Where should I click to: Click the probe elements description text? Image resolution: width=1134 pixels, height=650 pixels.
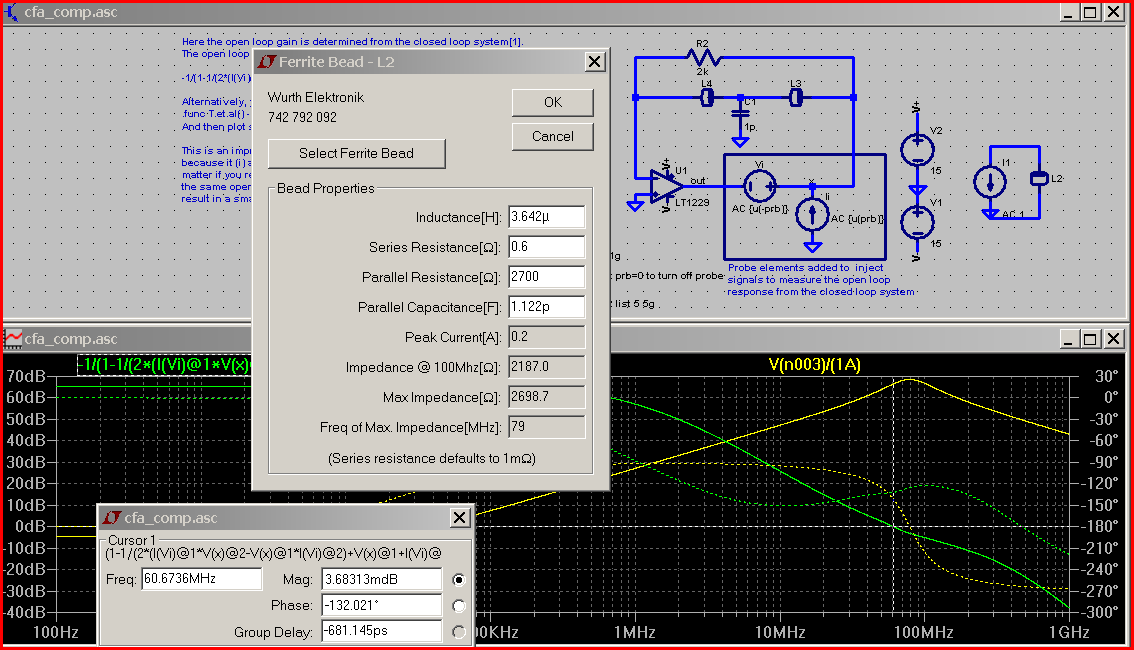click(x=821, y=280)
